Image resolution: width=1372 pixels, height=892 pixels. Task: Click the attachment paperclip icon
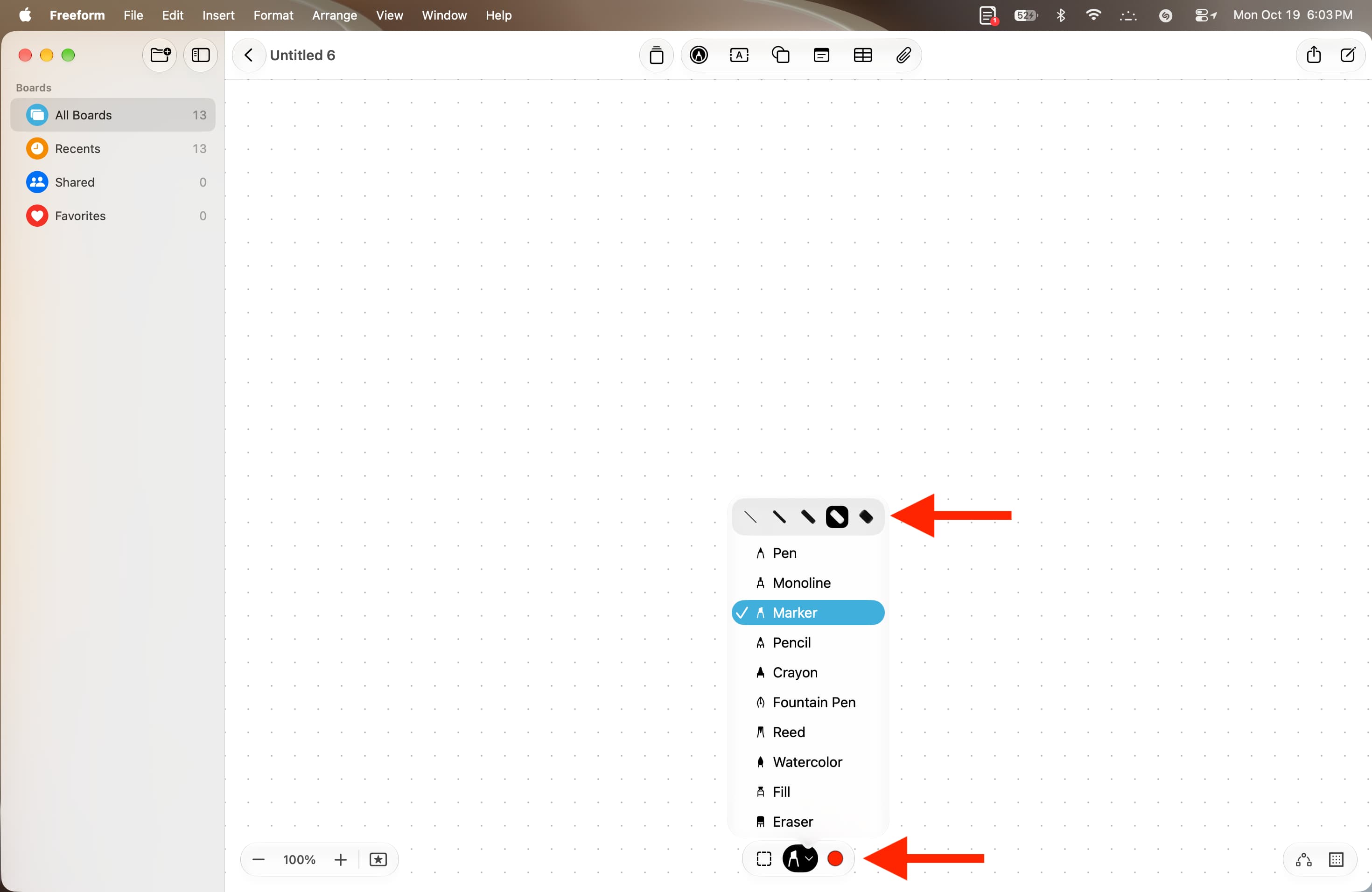click(903, 56)
